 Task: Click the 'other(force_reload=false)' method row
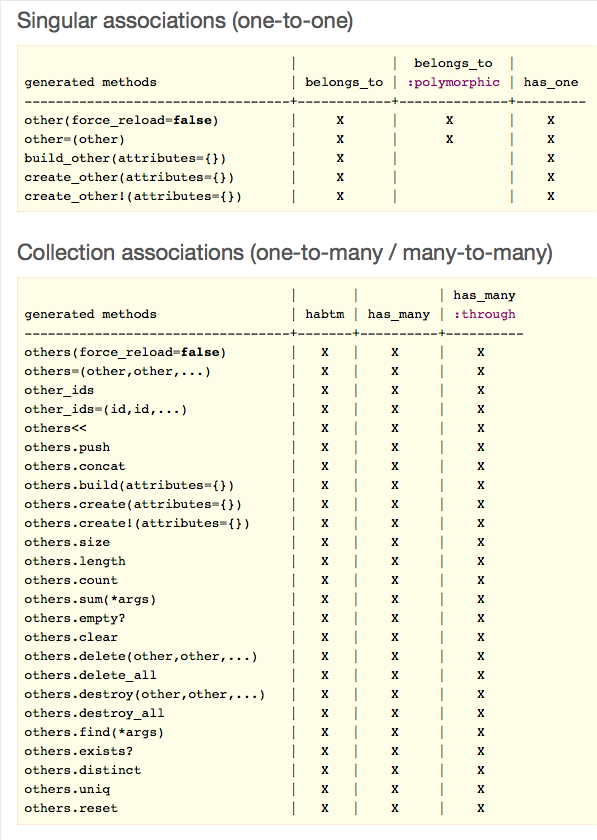pos(305,121)
